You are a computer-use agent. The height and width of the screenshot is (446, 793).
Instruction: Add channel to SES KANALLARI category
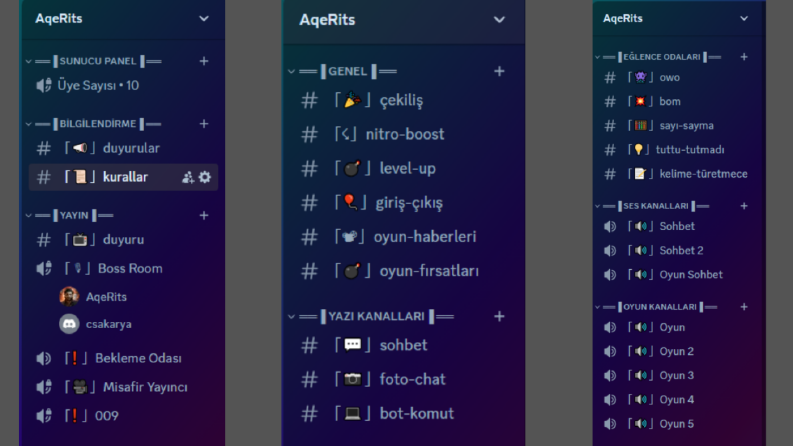[x=744, y=206]
